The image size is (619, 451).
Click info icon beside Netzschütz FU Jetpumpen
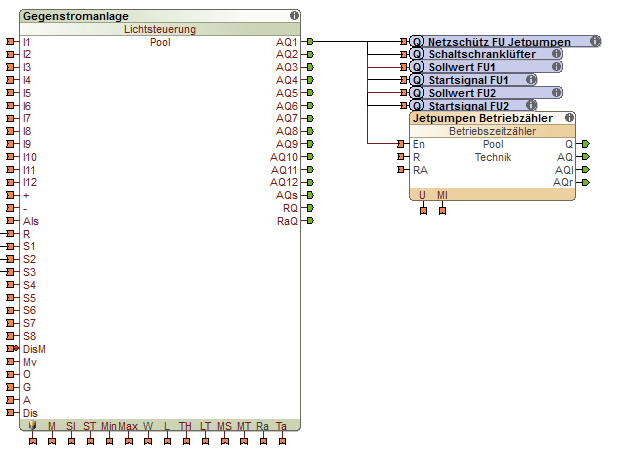point(594,42)
